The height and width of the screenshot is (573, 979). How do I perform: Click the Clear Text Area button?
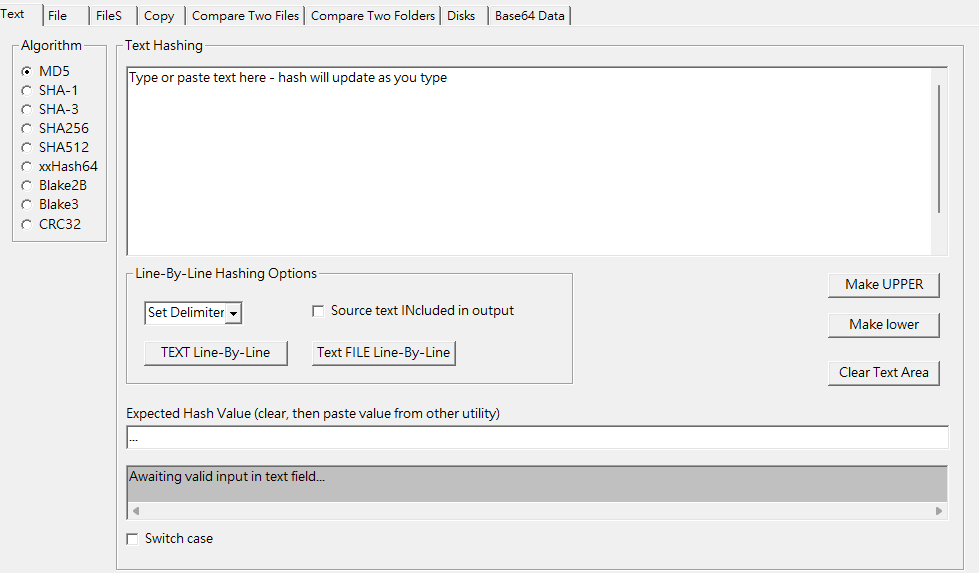tap(884, 373)
